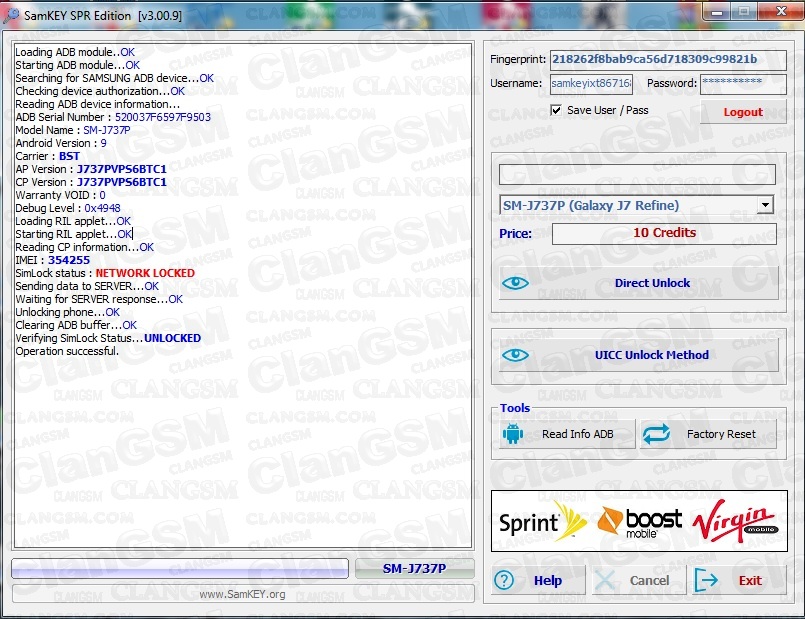The width and height of the screenshot is (805, 619).
Task: Open Help
Action: 538,581
